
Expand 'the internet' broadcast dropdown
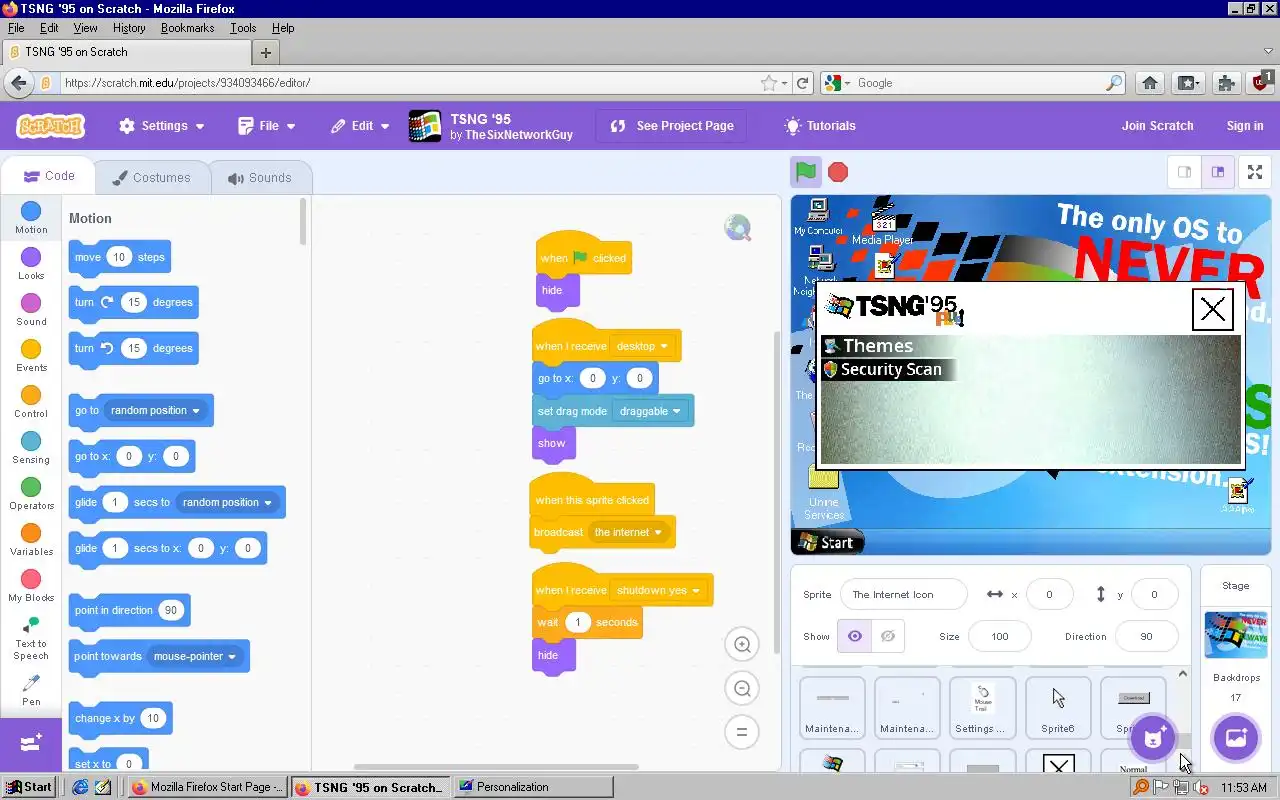(x=628, y=532)
